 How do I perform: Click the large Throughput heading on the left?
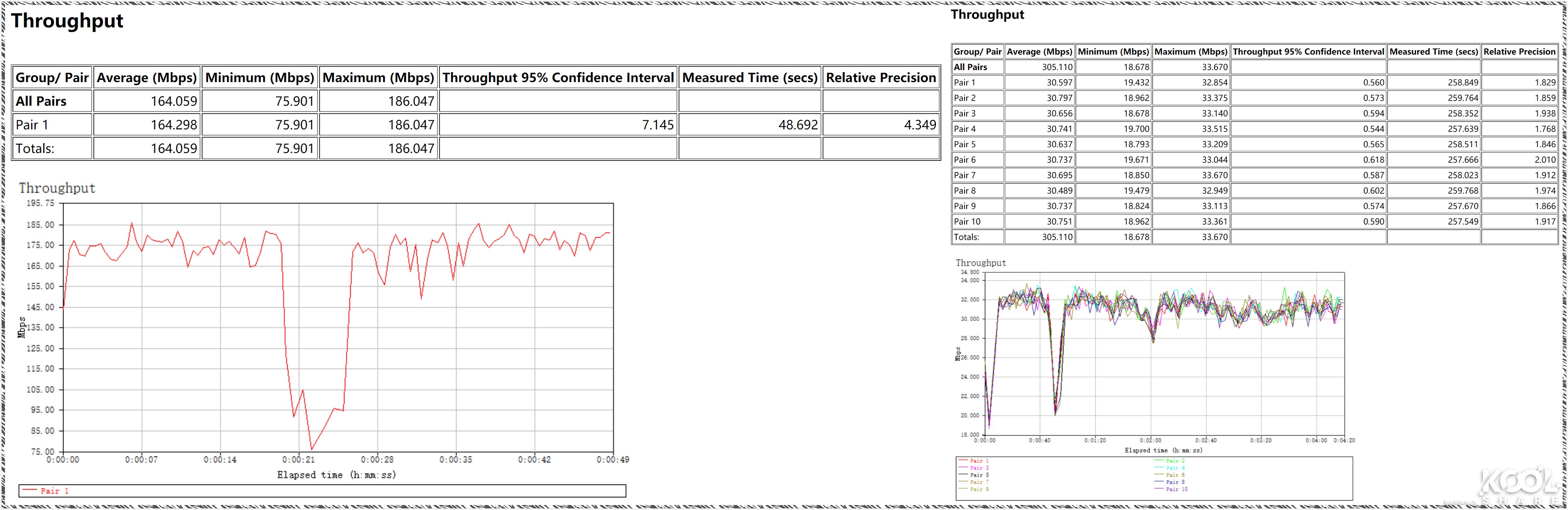[67, 21]
